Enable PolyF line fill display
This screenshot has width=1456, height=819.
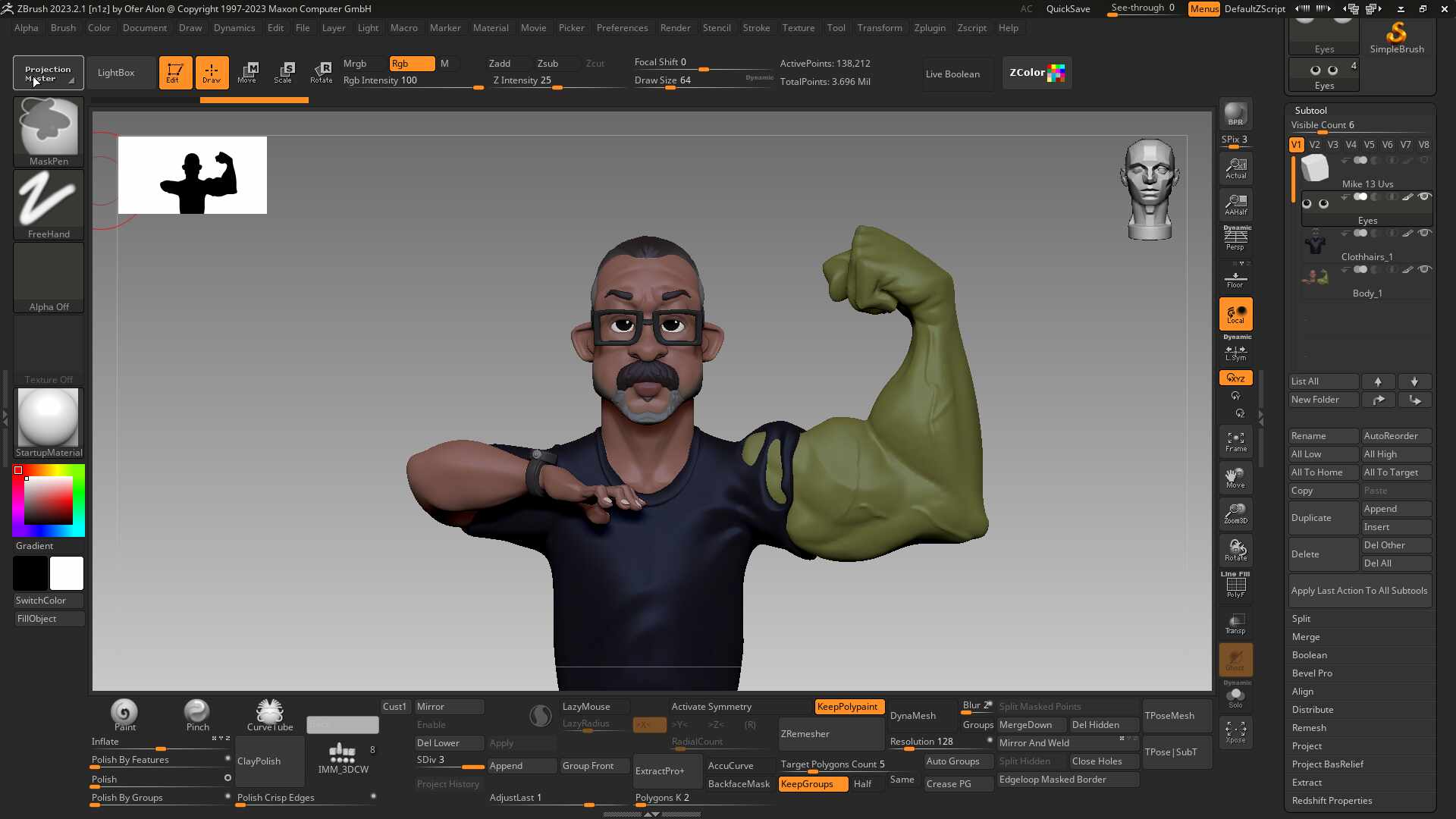pyautogui.click(x=1235, y=586)
